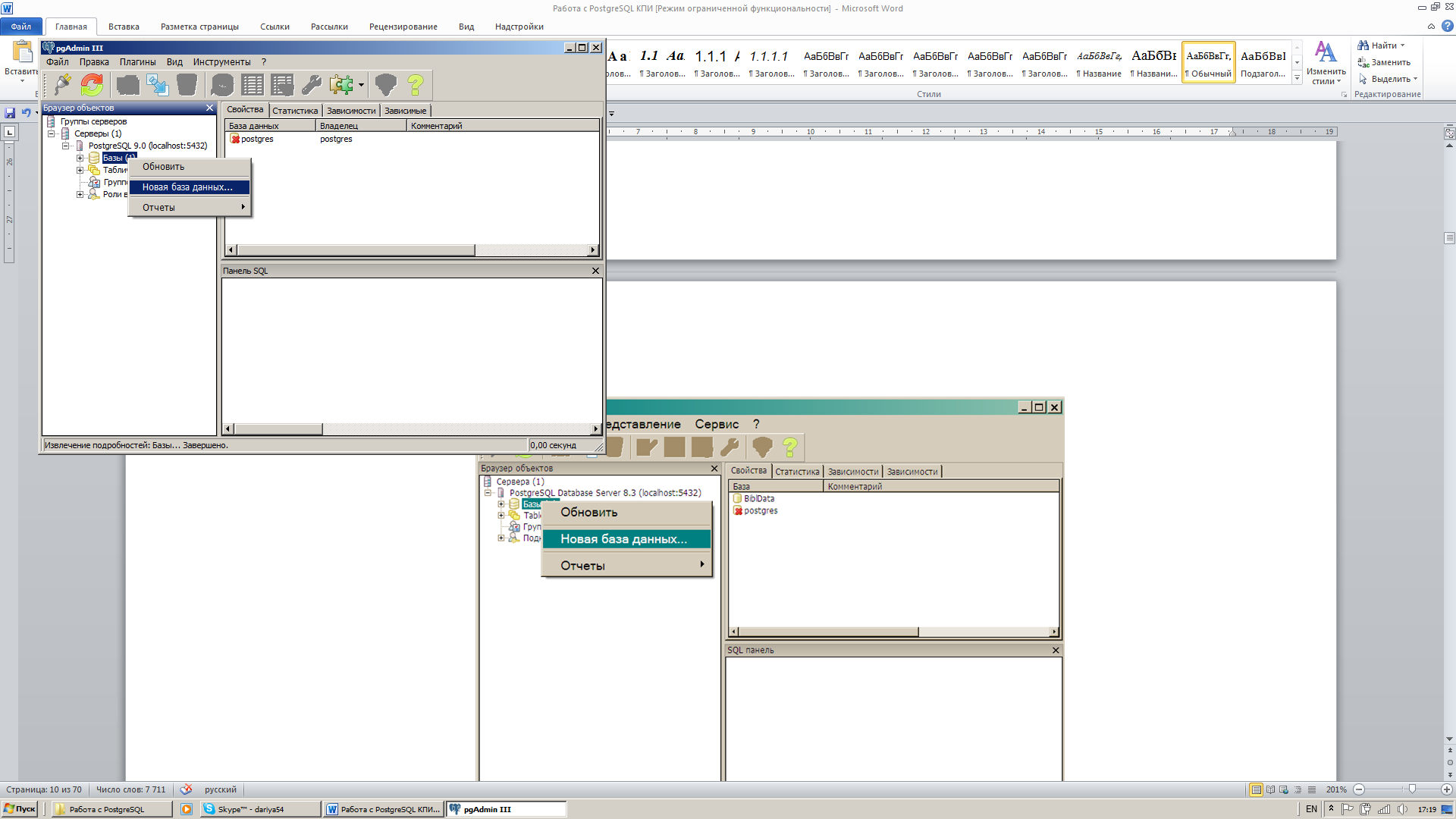Open the SQL query tool icon in pgAdmin

pyautogui.click(x=222, y=85)
